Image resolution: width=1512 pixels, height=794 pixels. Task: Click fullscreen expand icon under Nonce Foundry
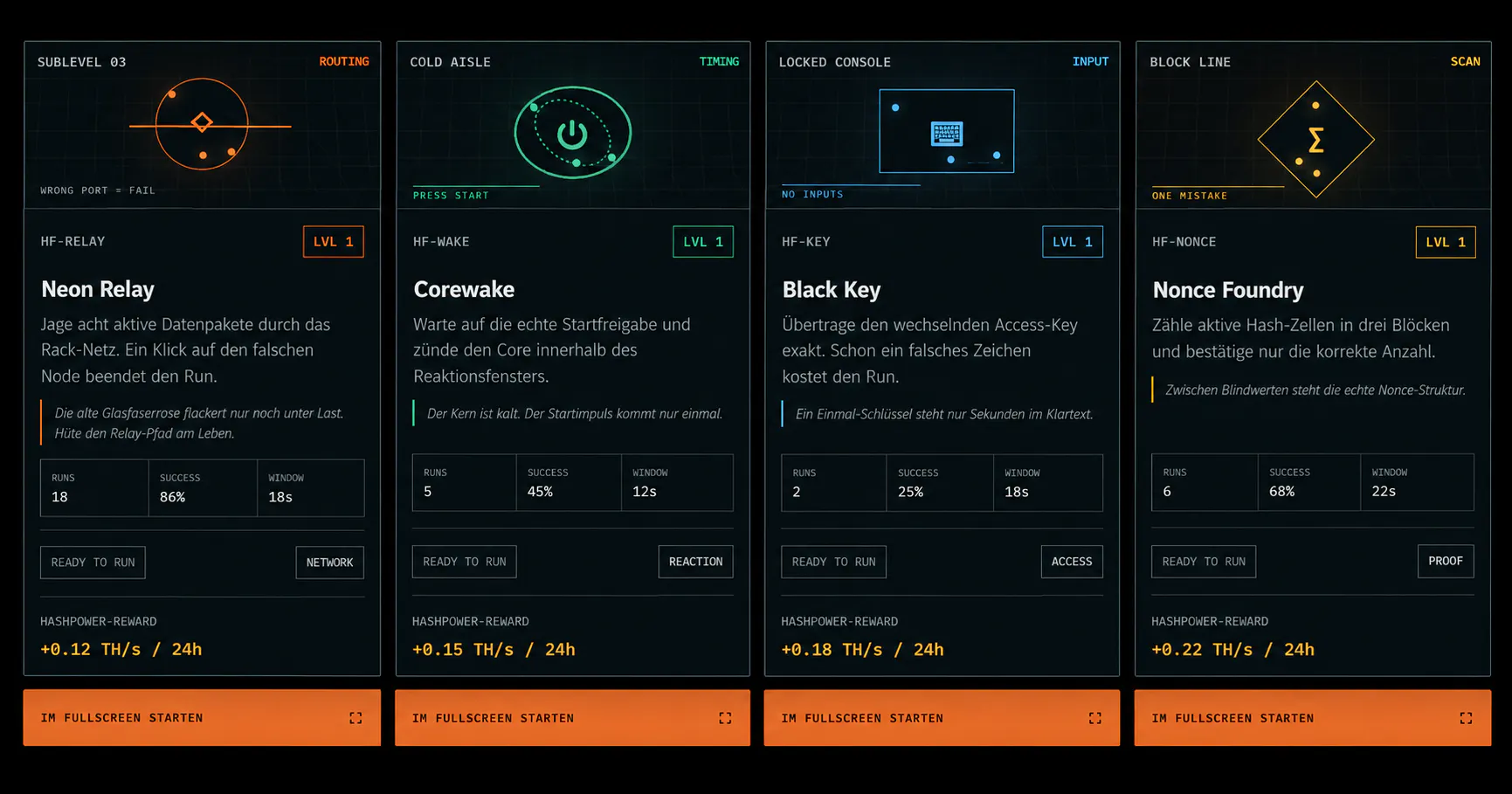click(x=1466, y=718)
